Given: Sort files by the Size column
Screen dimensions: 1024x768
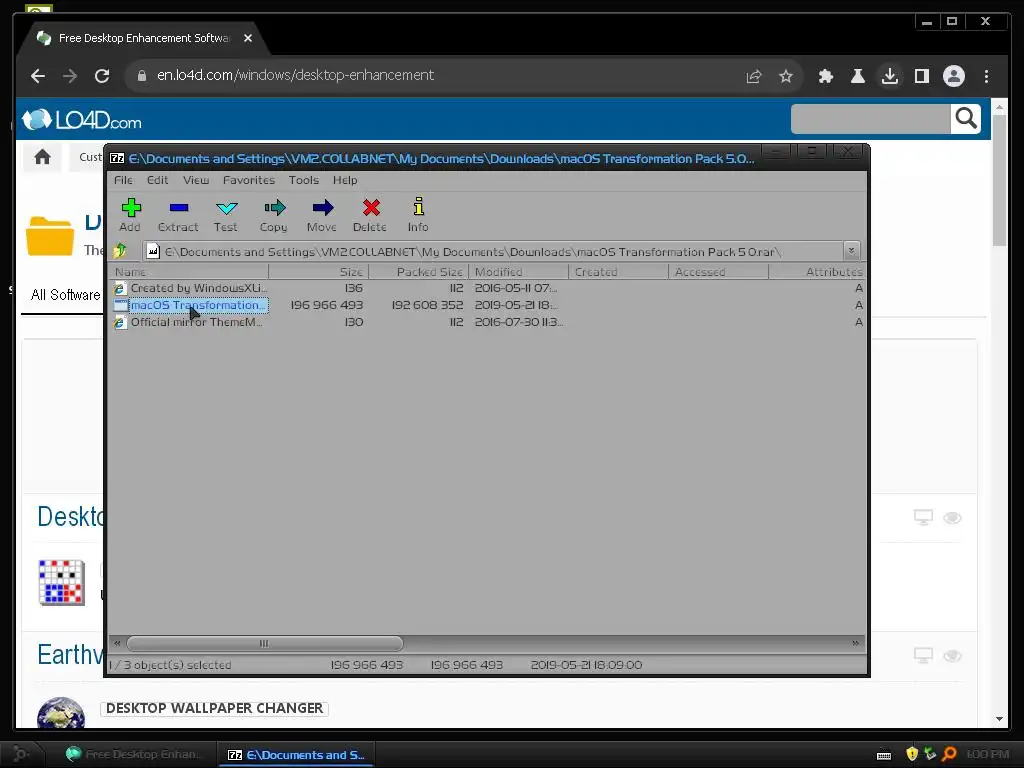Looking at the screenshot, I should (x=319, y=272).
